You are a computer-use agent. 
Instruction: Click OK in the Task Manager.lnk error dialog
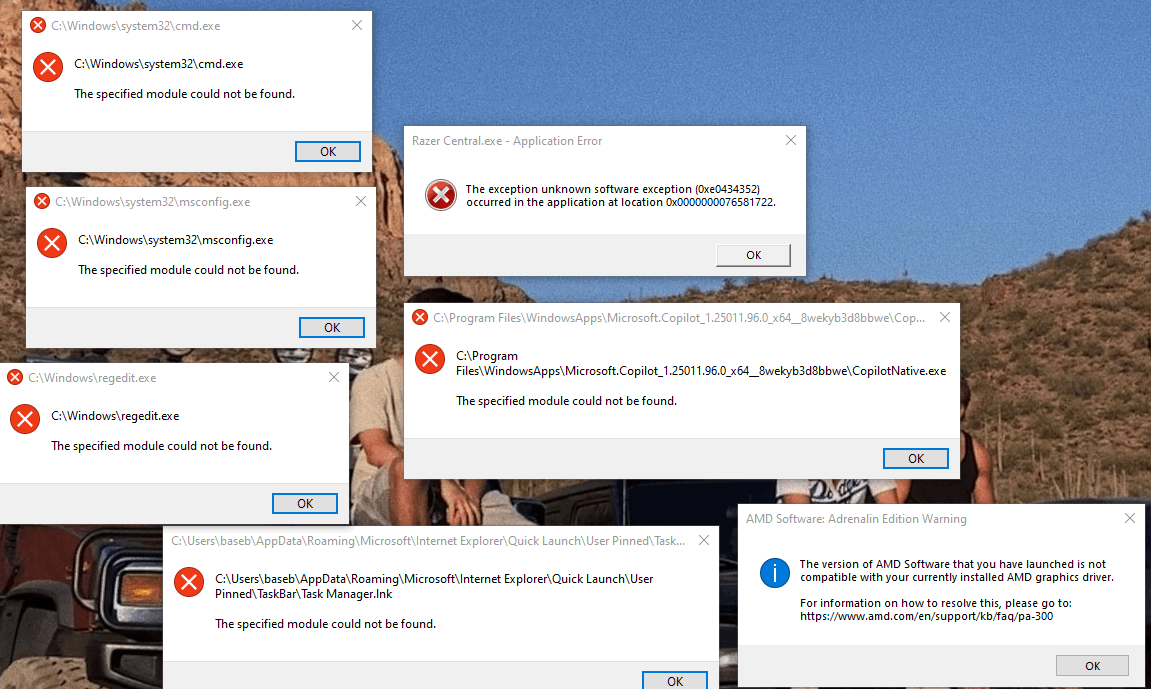pyautogui.click(x=675, y=680)
